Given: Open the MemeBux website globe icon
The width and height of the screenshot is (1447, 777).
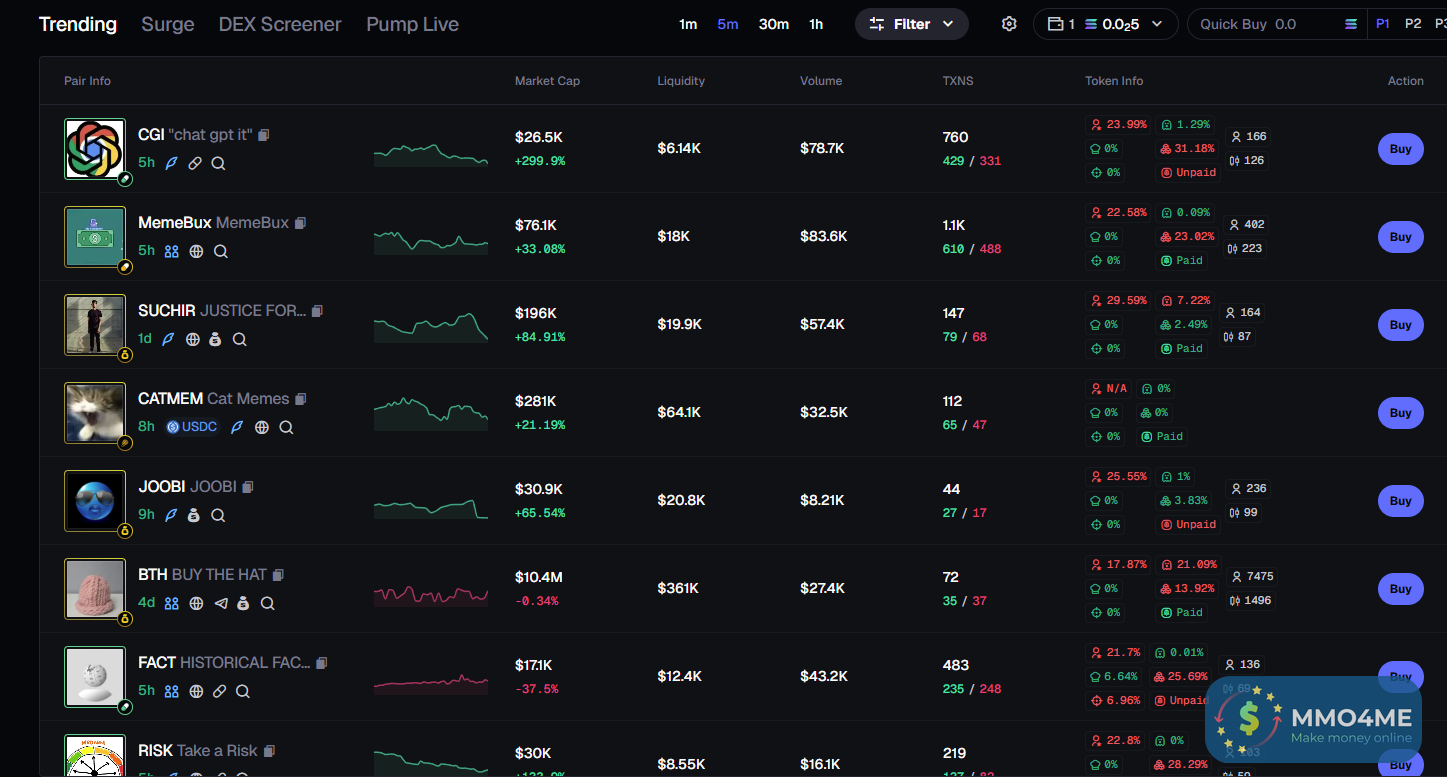Looking at the screenshot, I should click(196, 251).
